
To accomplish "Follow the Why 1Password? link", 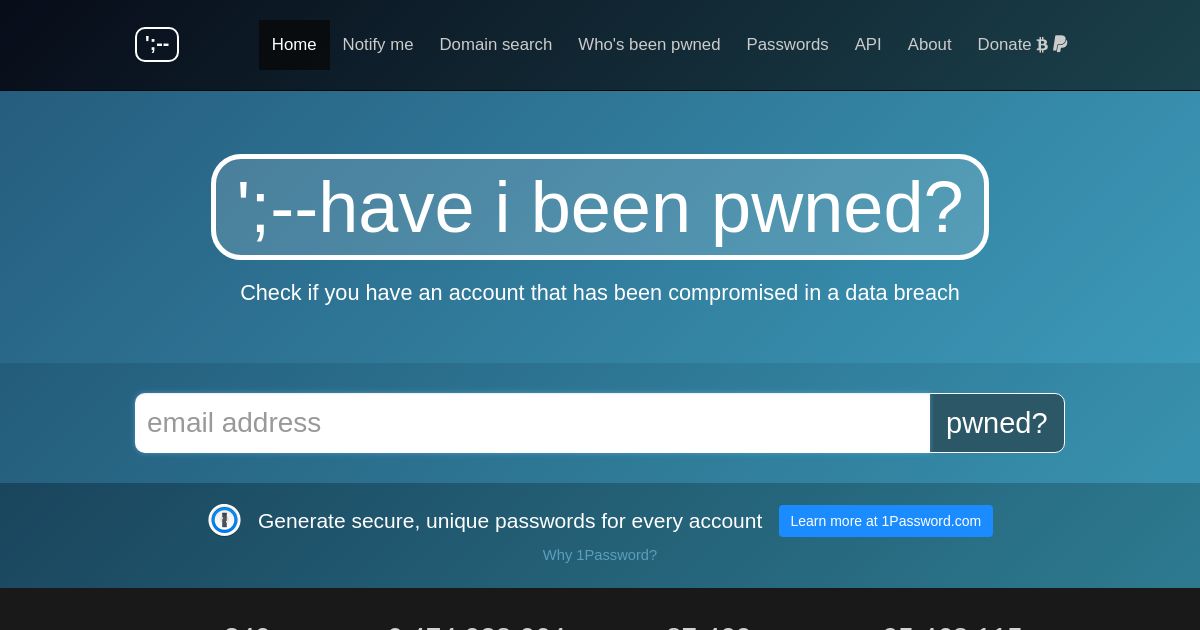I will tap(600, 555).
